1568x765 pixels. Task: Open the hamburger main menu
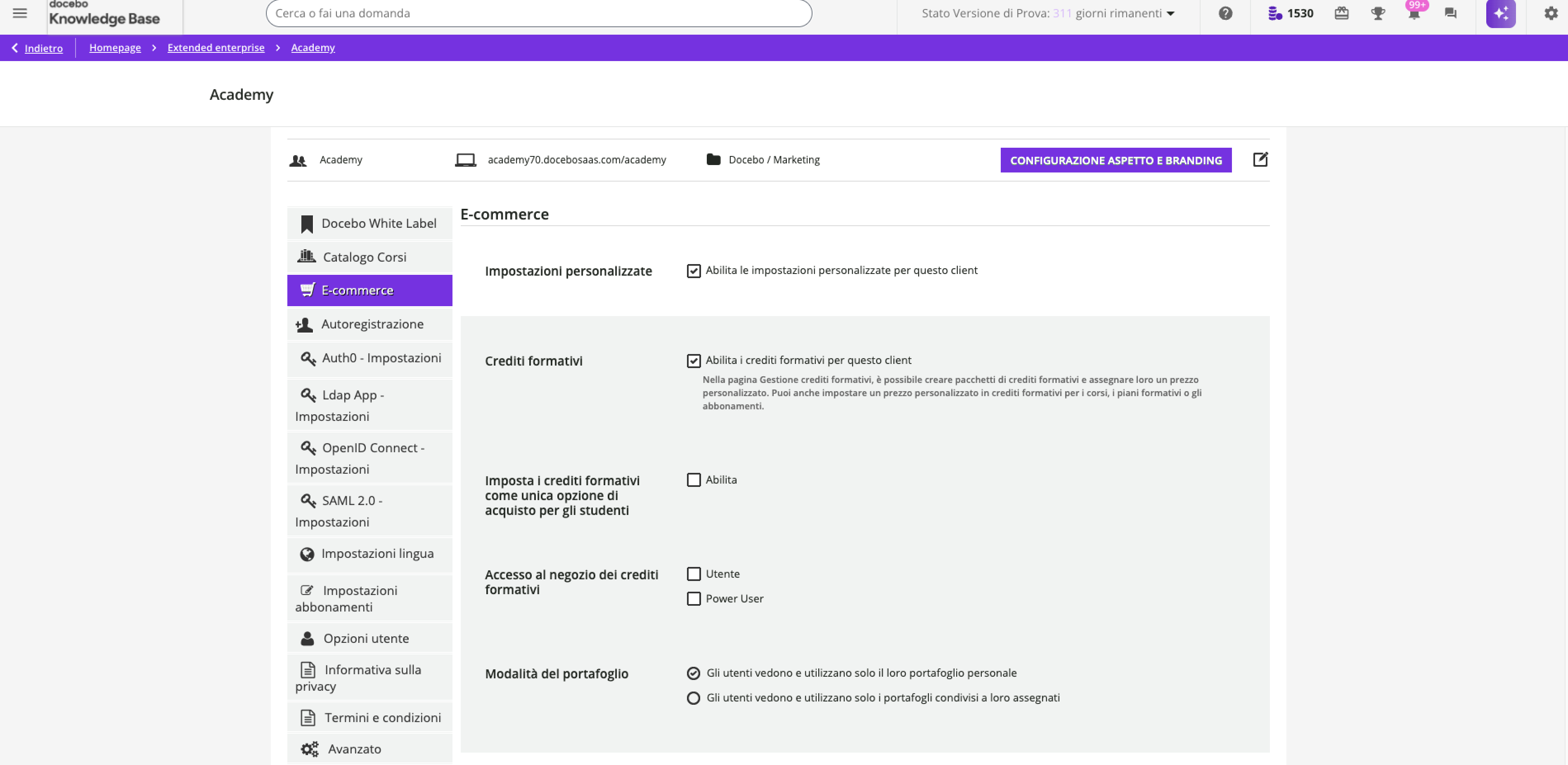click(x=19, y=13)
